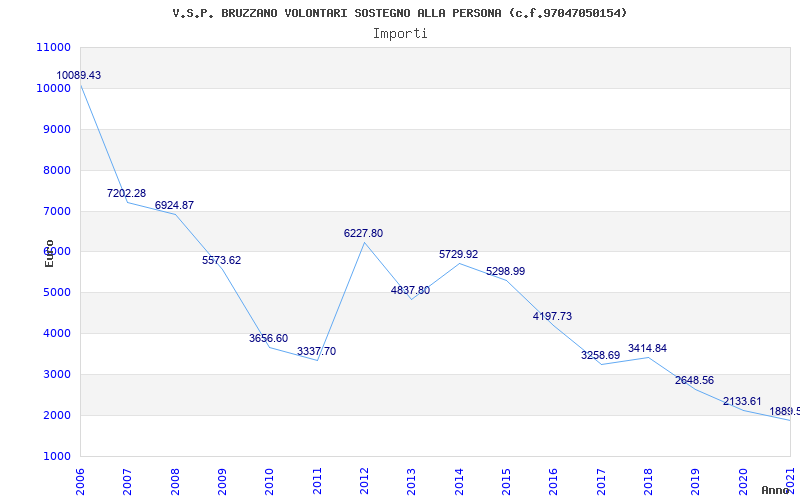
Task: Click the 7000 y-axis tick label
Action: pos(57,211)
